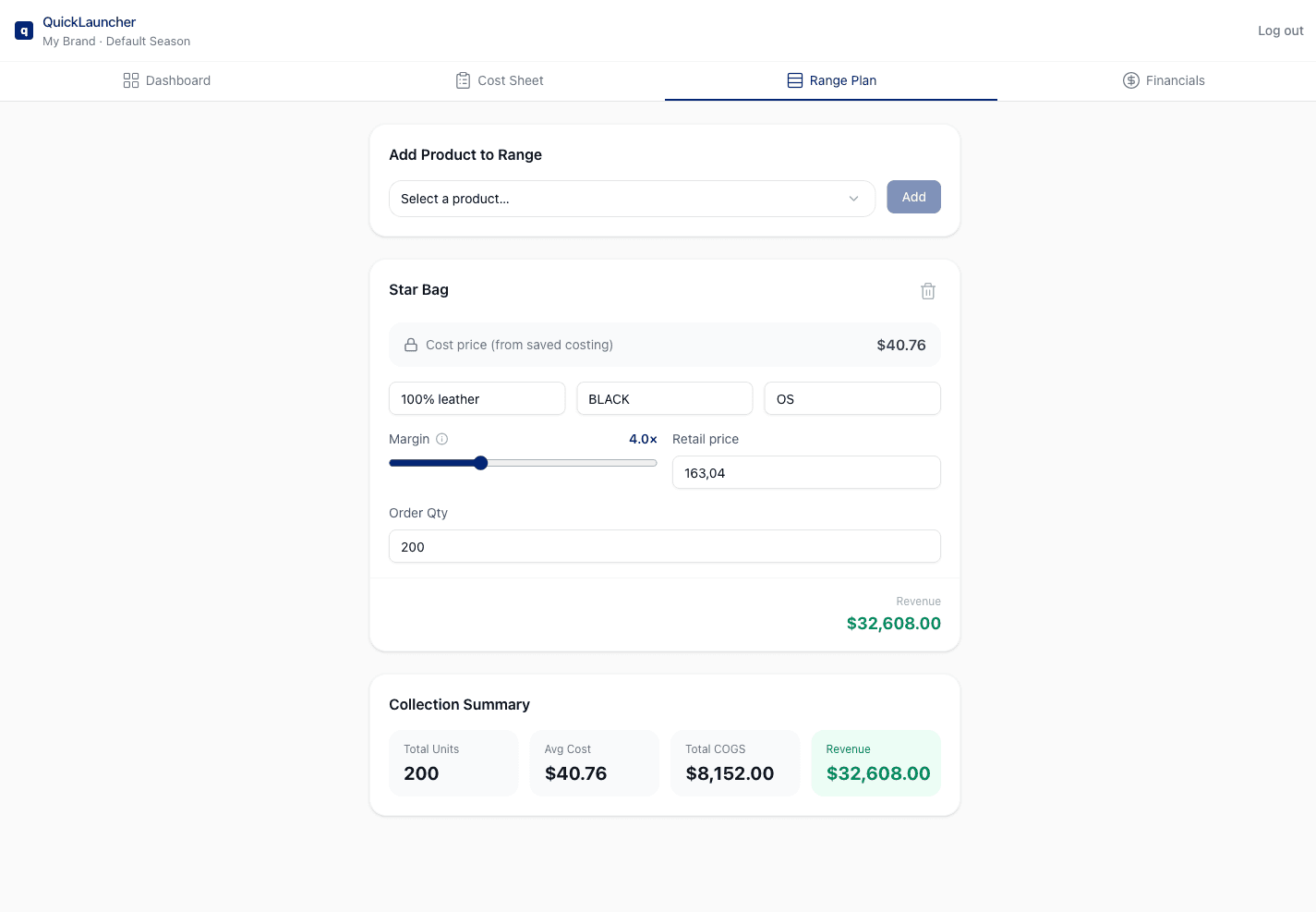Click Log out link
The height and width of the screenshot is (912, 1316).
tap(1280, 30)
